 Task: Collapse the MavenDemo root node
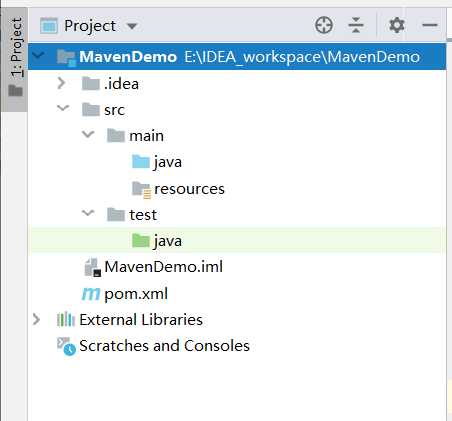(x=38, y=55)
